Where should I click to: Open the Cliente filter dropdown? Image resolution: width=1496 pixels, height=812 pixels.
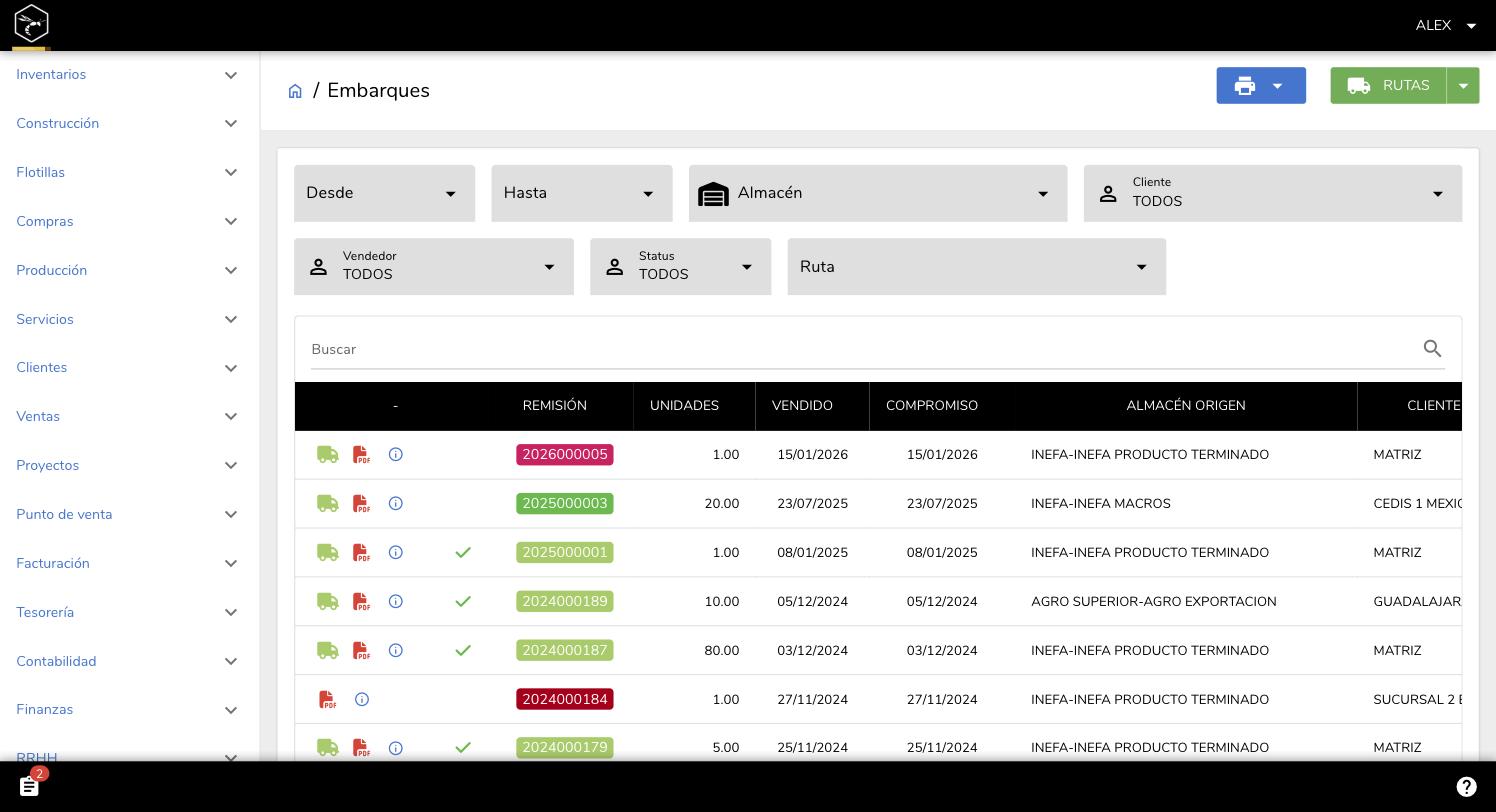[x=1273, y=193]
